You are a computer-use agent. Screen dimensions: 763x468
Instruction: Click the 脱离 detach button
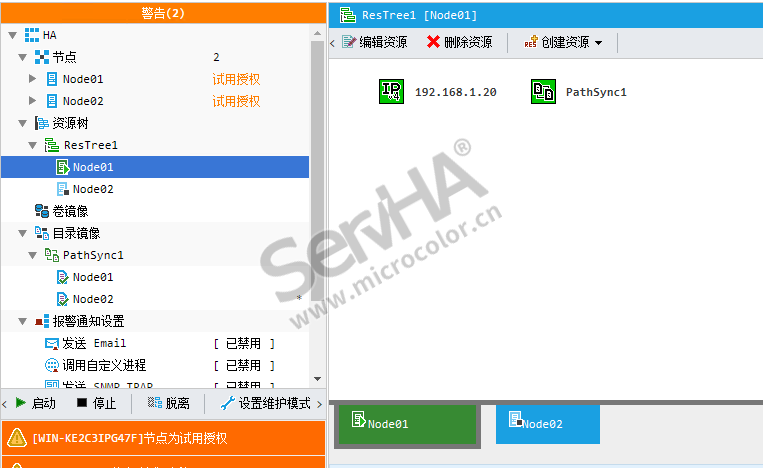click(x=168, y=403)
